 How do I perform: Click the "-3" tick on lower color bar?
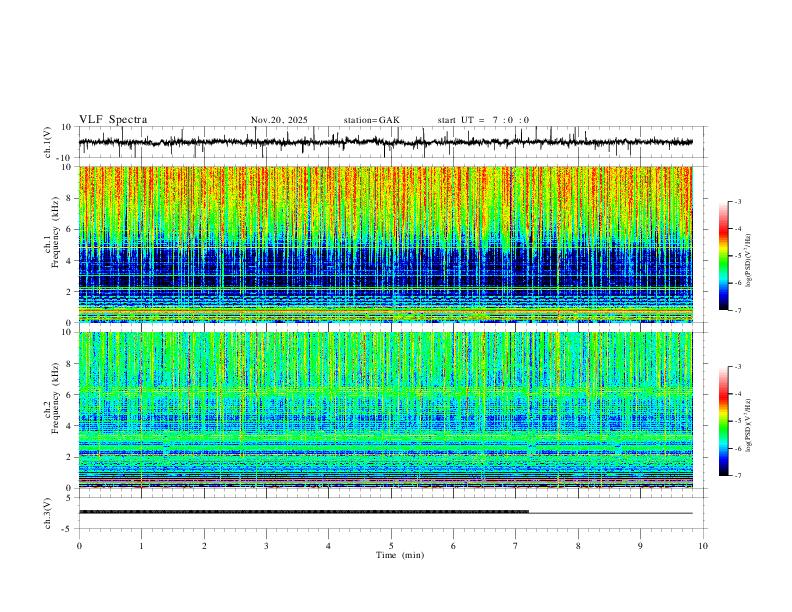click(x=737, y=367)
